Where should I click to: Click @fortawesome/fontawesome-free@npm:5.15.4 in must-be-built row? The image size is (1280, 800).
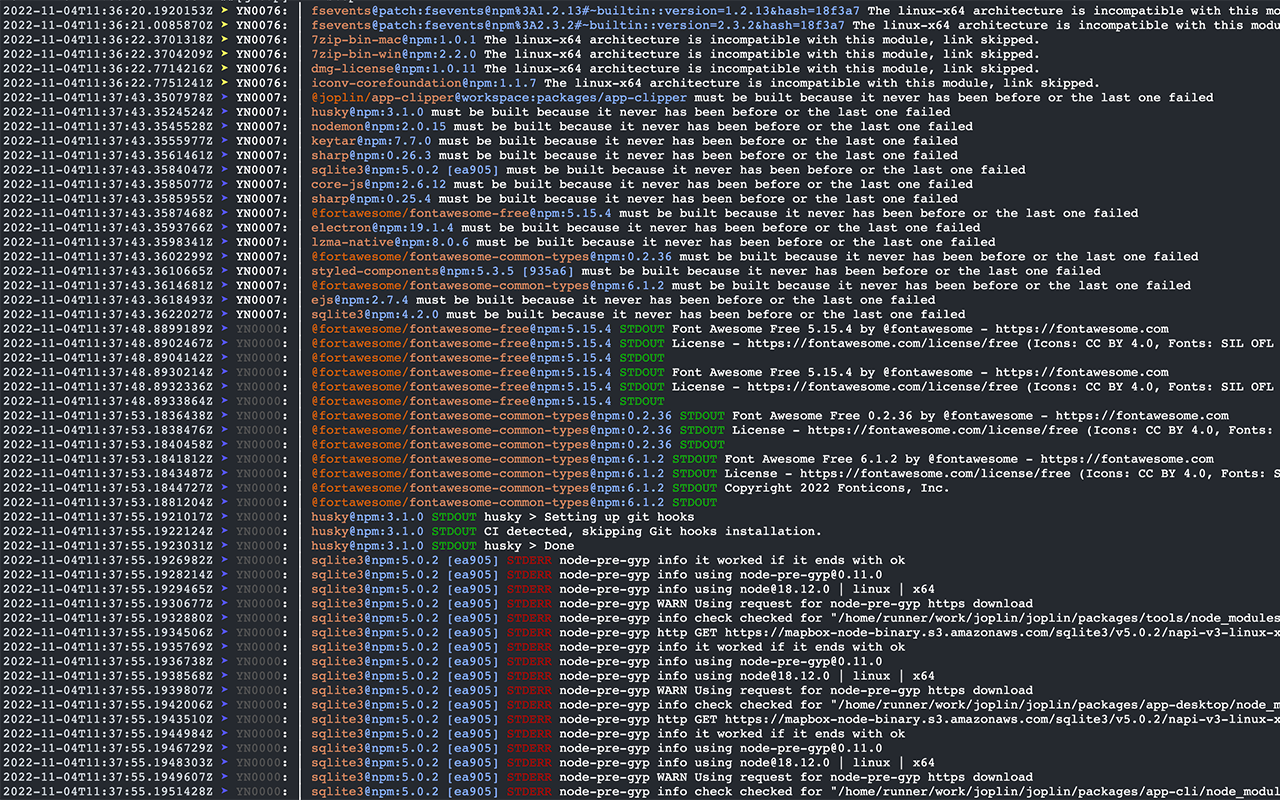pos(461,213)
